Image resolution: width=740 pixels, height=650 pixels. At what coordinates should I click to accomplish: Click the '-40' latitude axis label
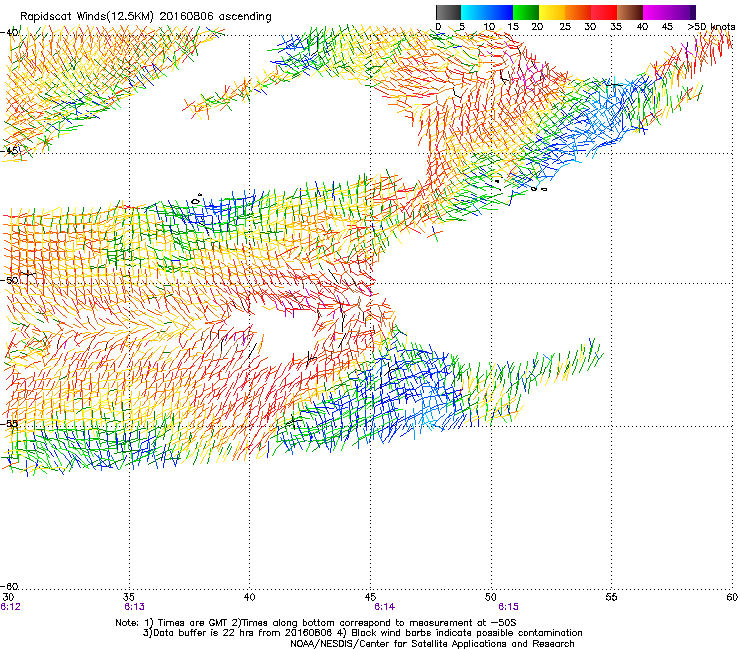[x=9, y=33]
